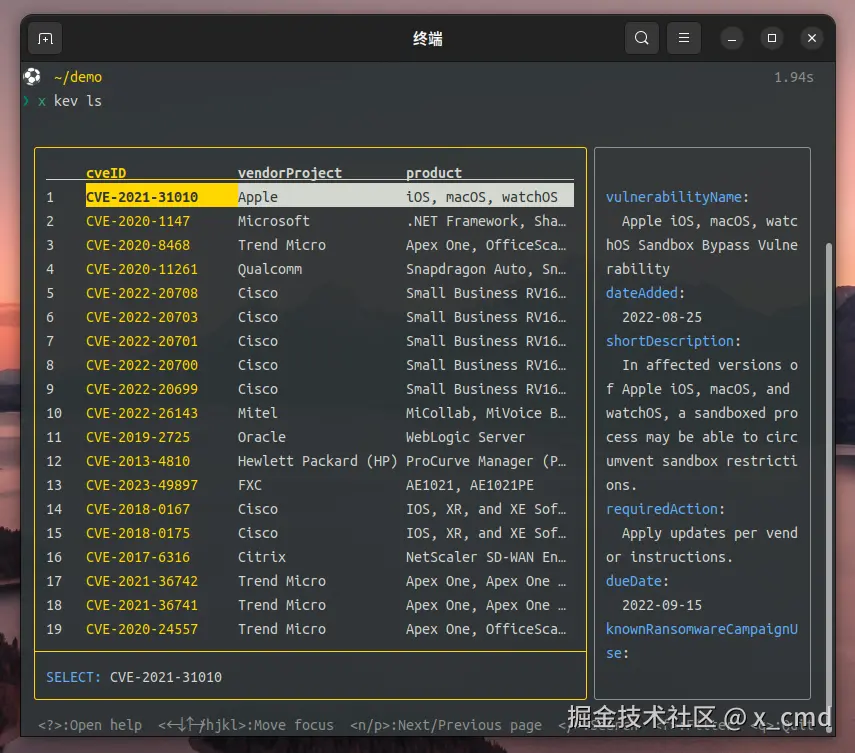Click the vulnerabilityName label
The width and height of the screenshot is (855, 753).
pos(677,197)
